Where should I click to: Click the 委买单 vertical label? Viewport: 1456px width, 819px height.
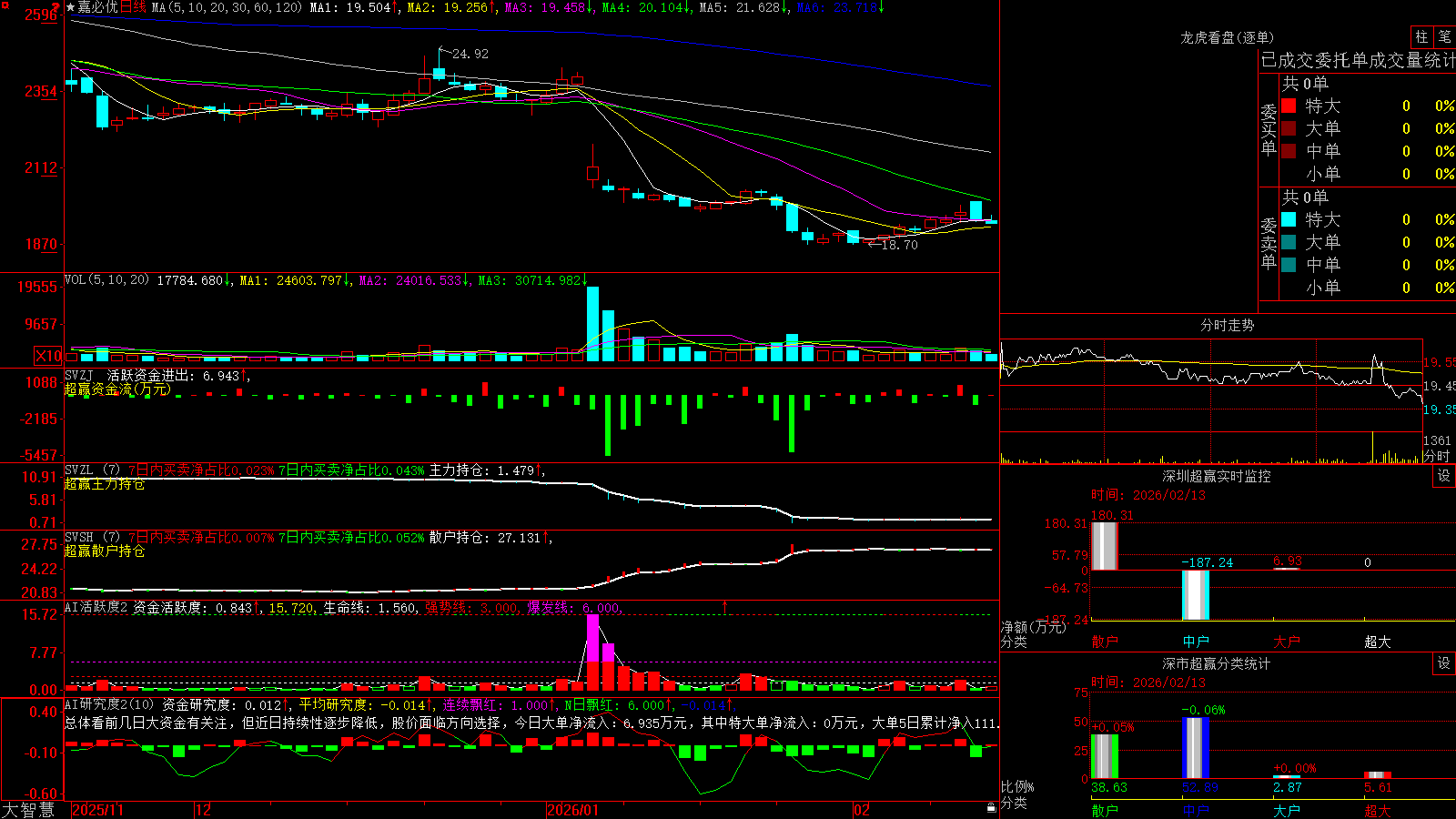point(1269,130)
